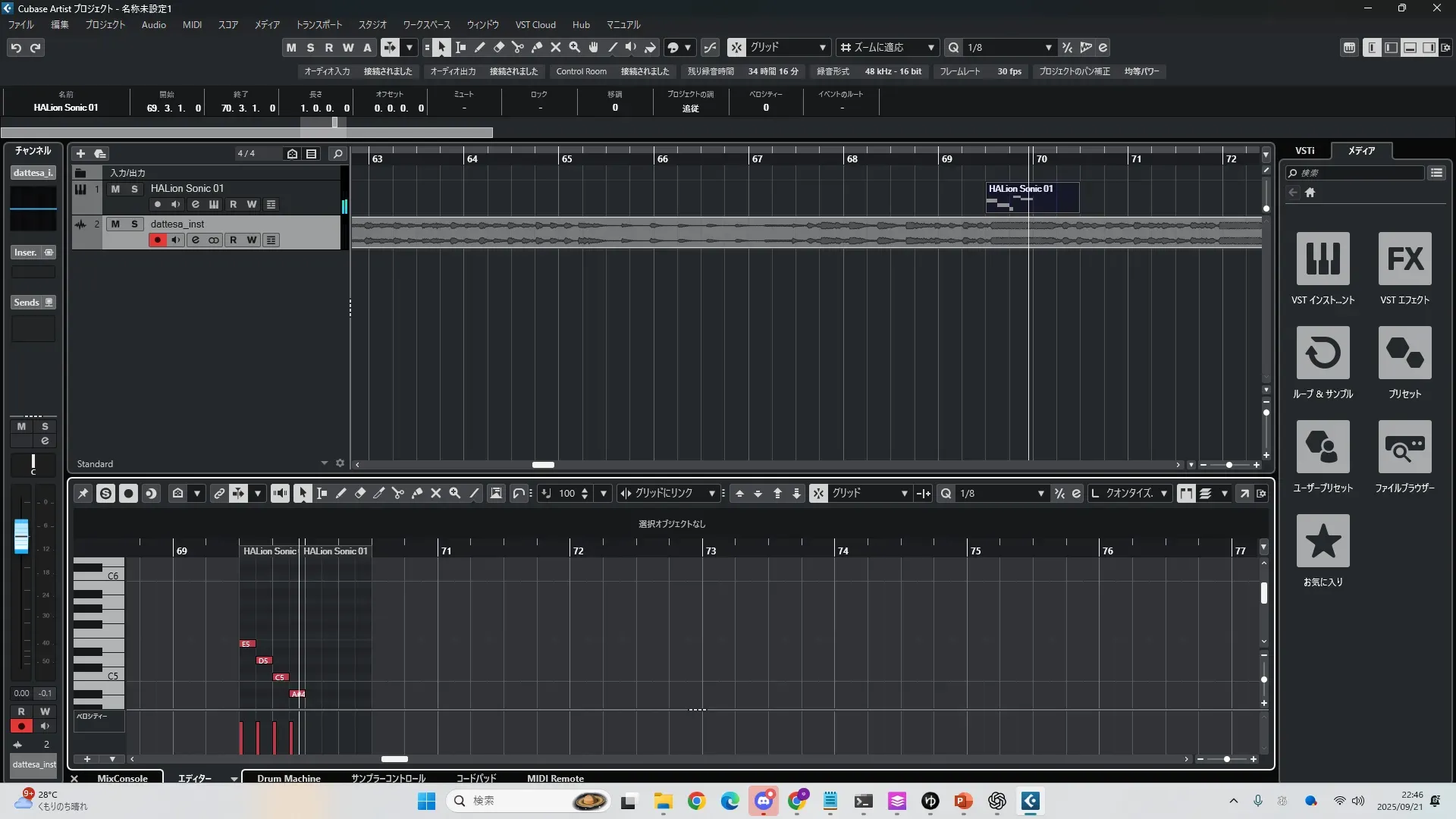This screenshot has height=819, width=1456.
Task: Open the MIDI menu
Action: (192, 25)
